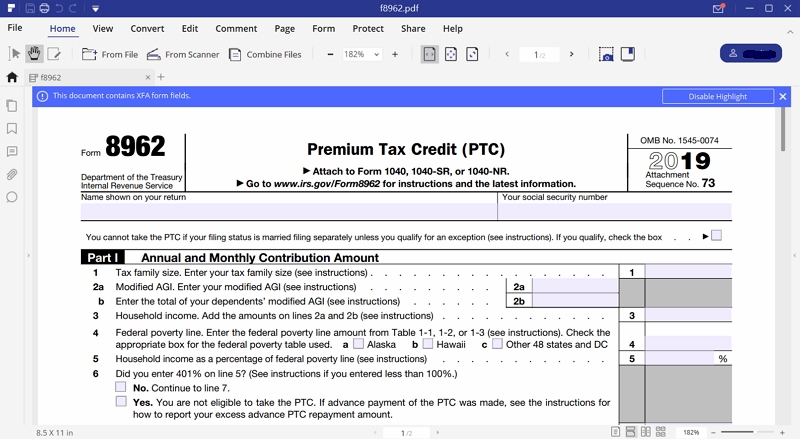Tick the 'No. Continue to line 7' box
Image resolution: width=800 pixels, height=439 pixels.
[x=121, y=387]
